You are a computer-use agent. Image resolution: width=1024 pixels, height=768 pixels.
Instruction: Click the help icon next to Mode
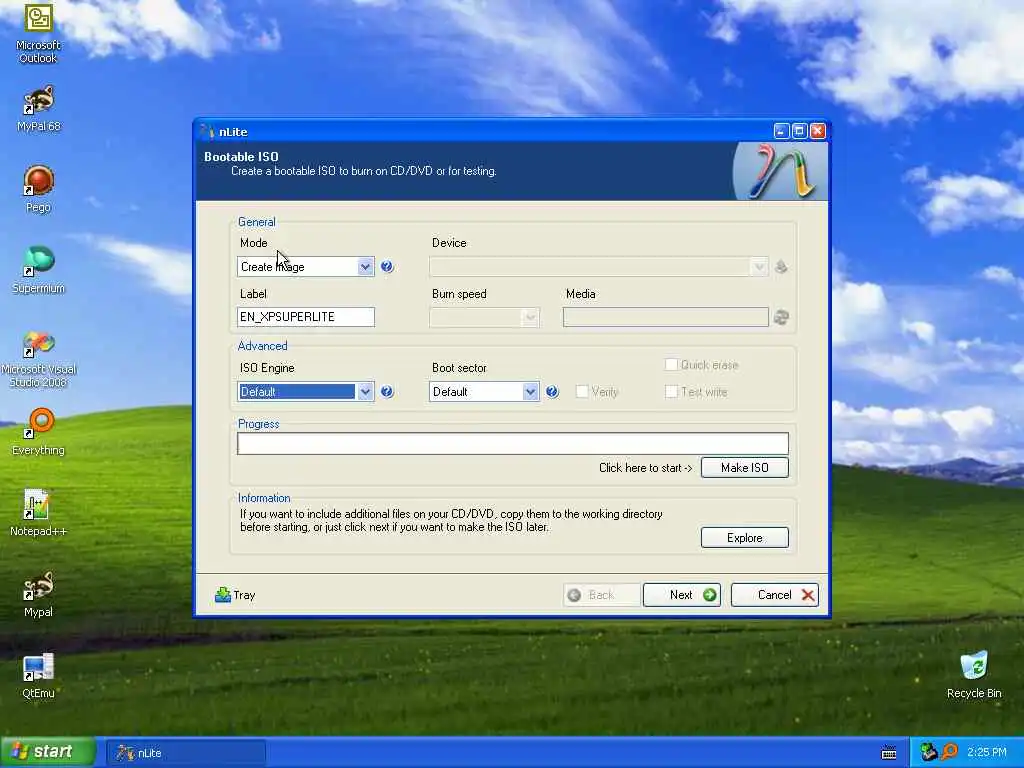387,266
